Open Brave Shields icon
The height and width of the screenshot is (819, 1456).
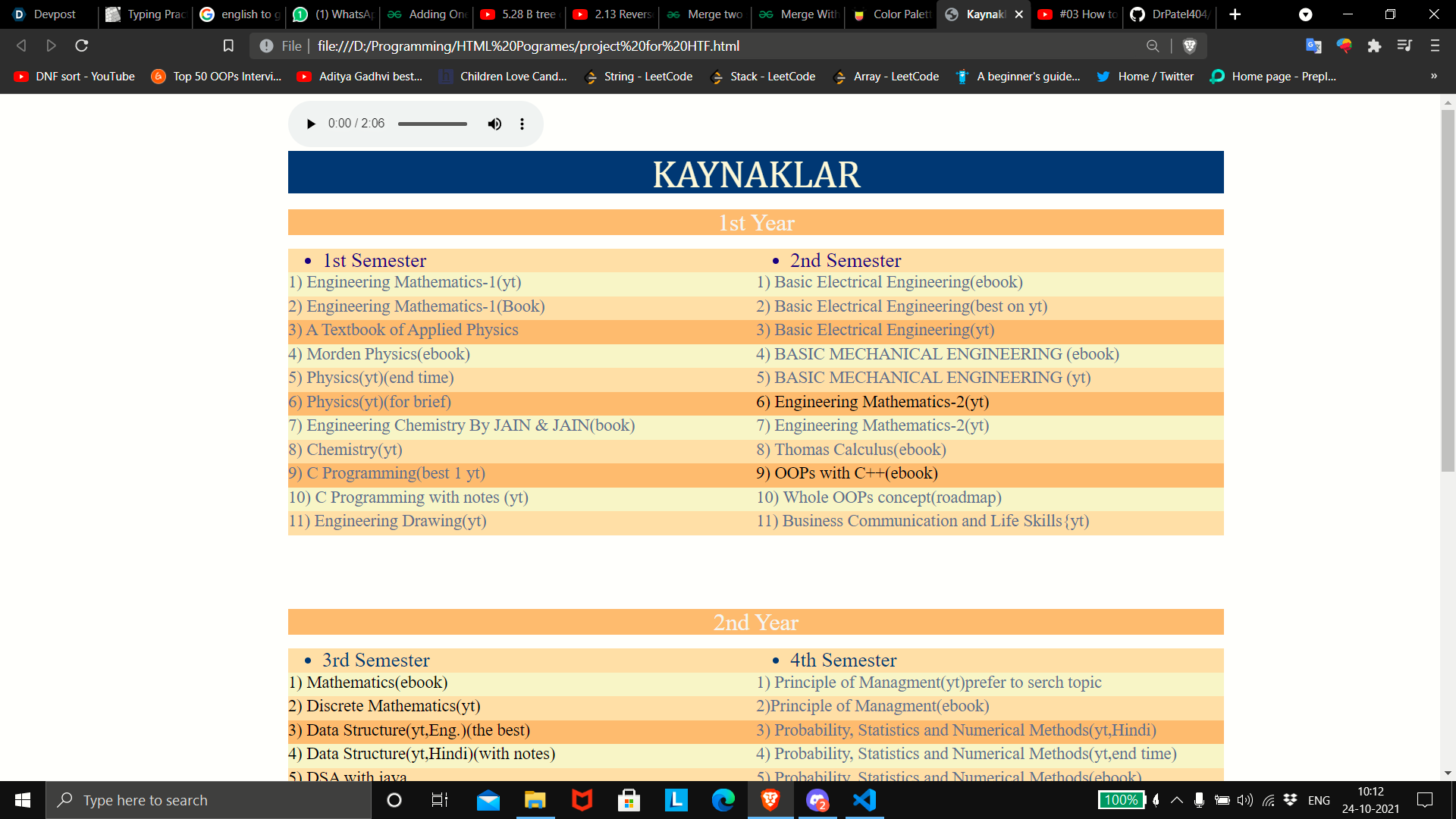click(1189, 45)
